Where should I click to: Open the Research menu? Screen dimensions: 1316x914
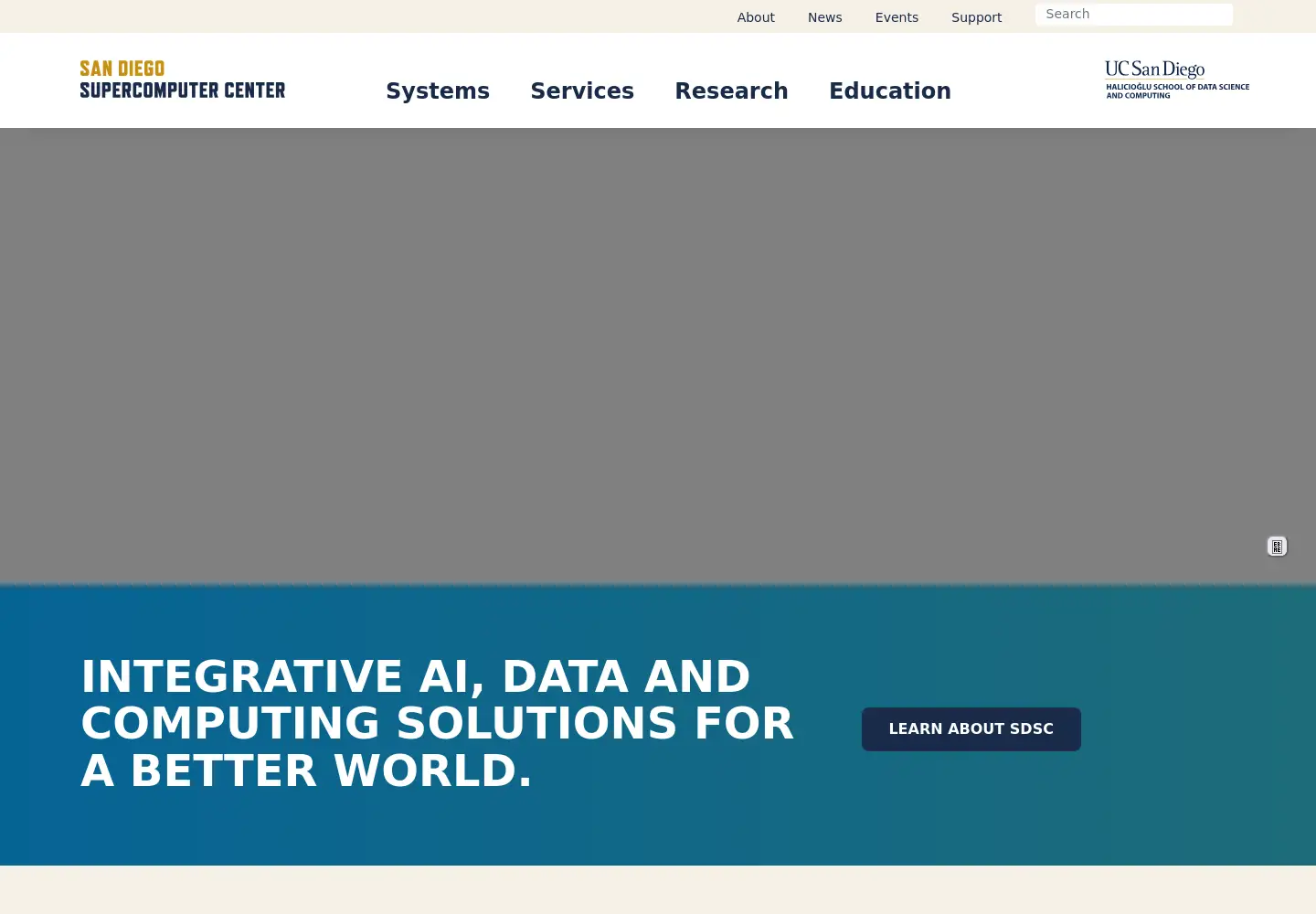pos(731,90)
